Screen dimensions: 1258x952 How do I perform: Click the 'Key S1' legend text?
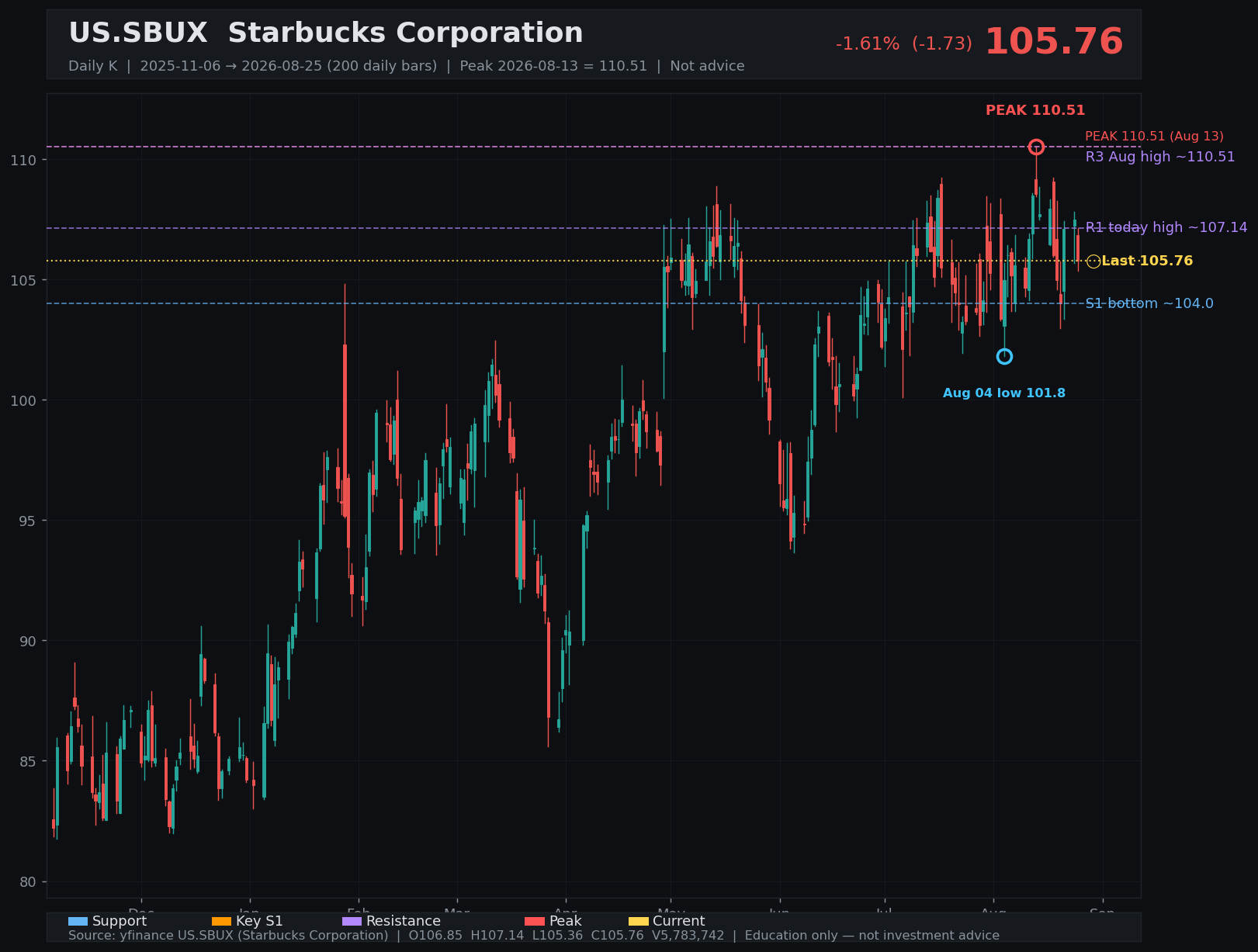259,921
